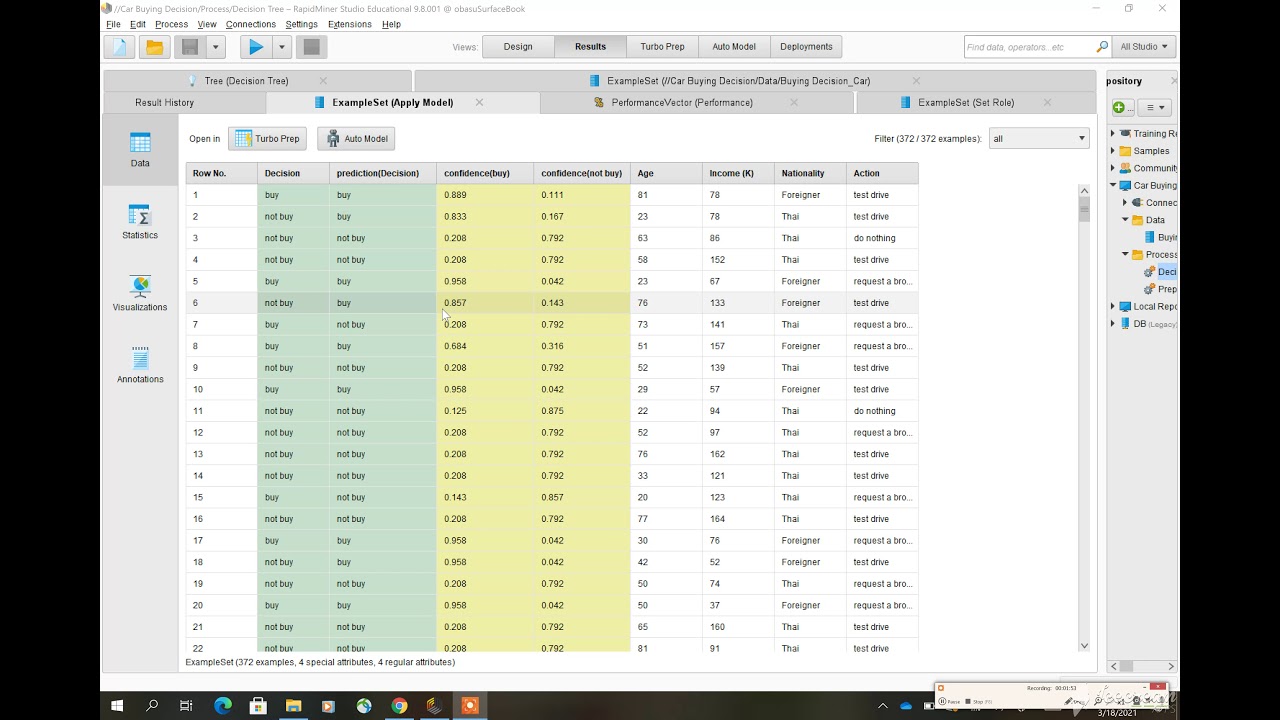Open the All Studio search scope dropdown
The width and height of the screenshot is (1280, 720).
point(1145,47)
